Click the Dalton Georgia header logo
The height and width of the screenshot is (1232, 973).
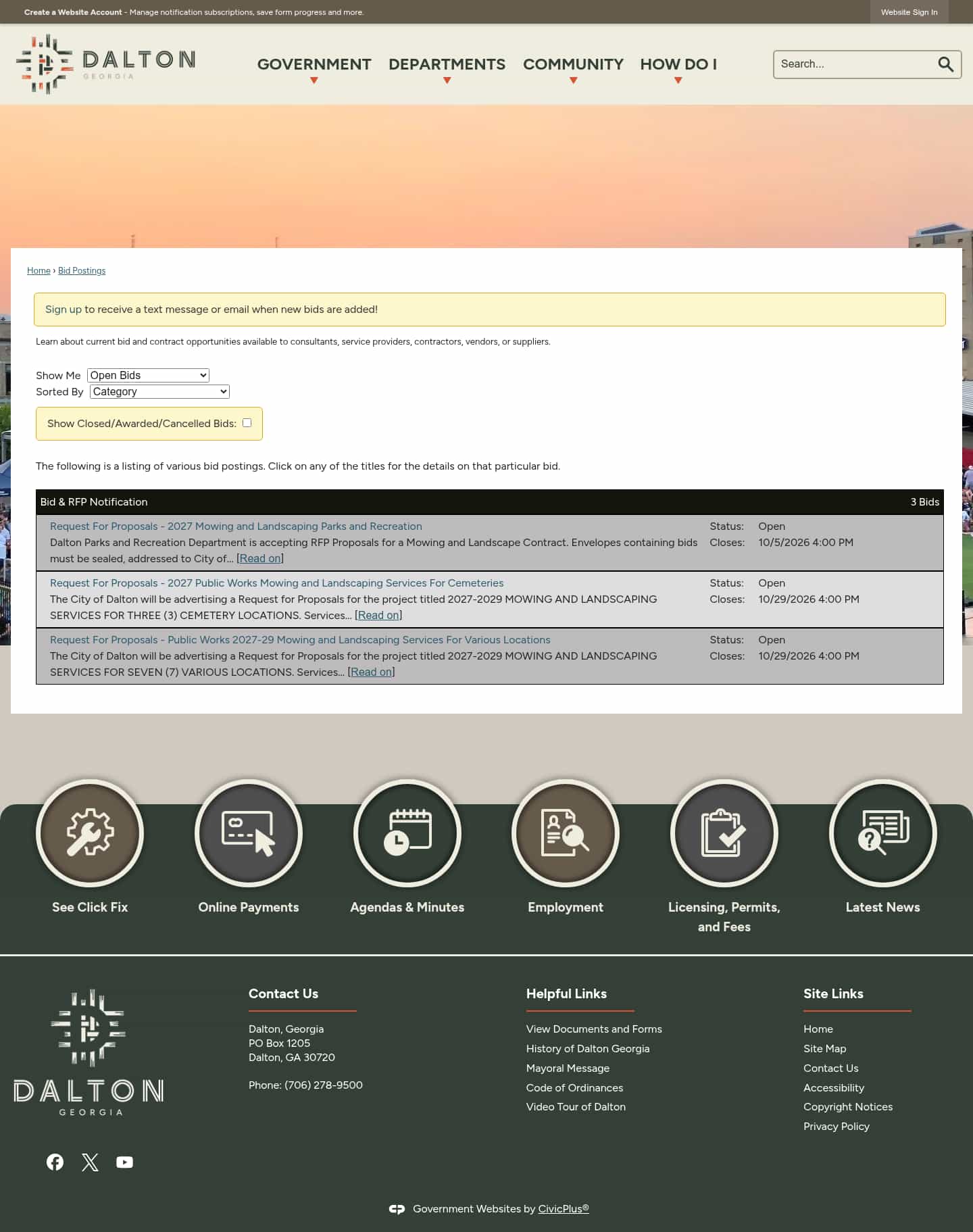click(105, 64)
